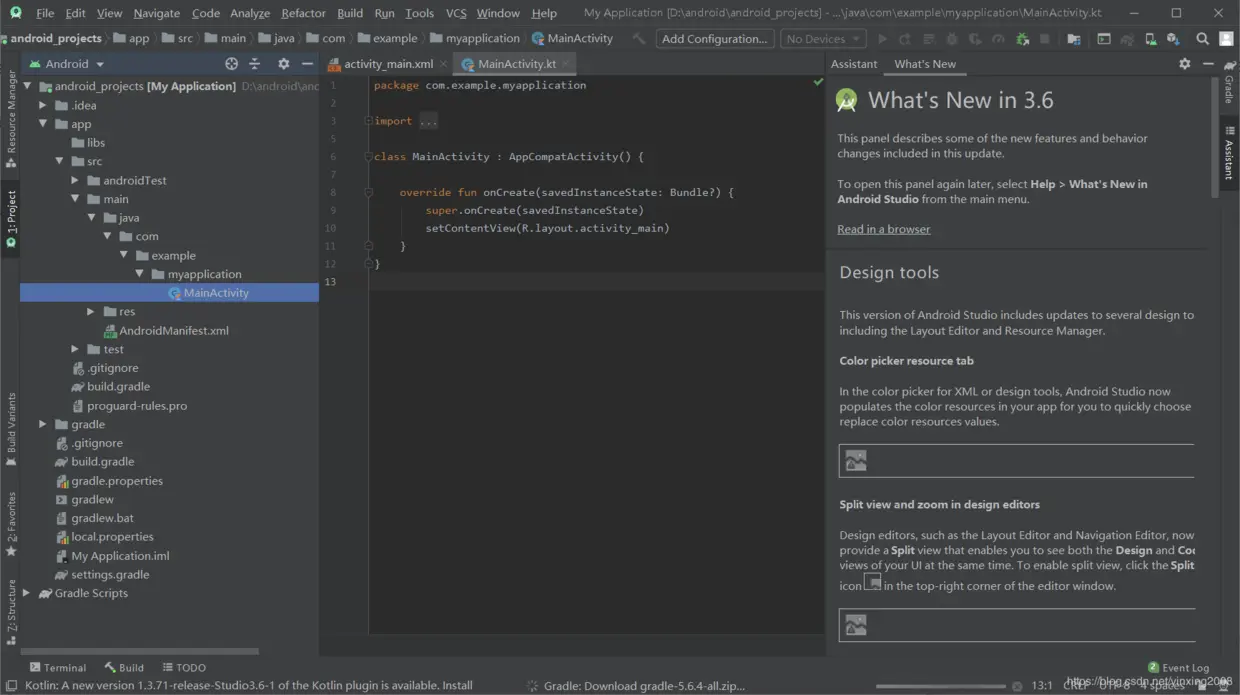Click the Add Configuration button
The image size is (1240, 695).
(x=714, y=39)
